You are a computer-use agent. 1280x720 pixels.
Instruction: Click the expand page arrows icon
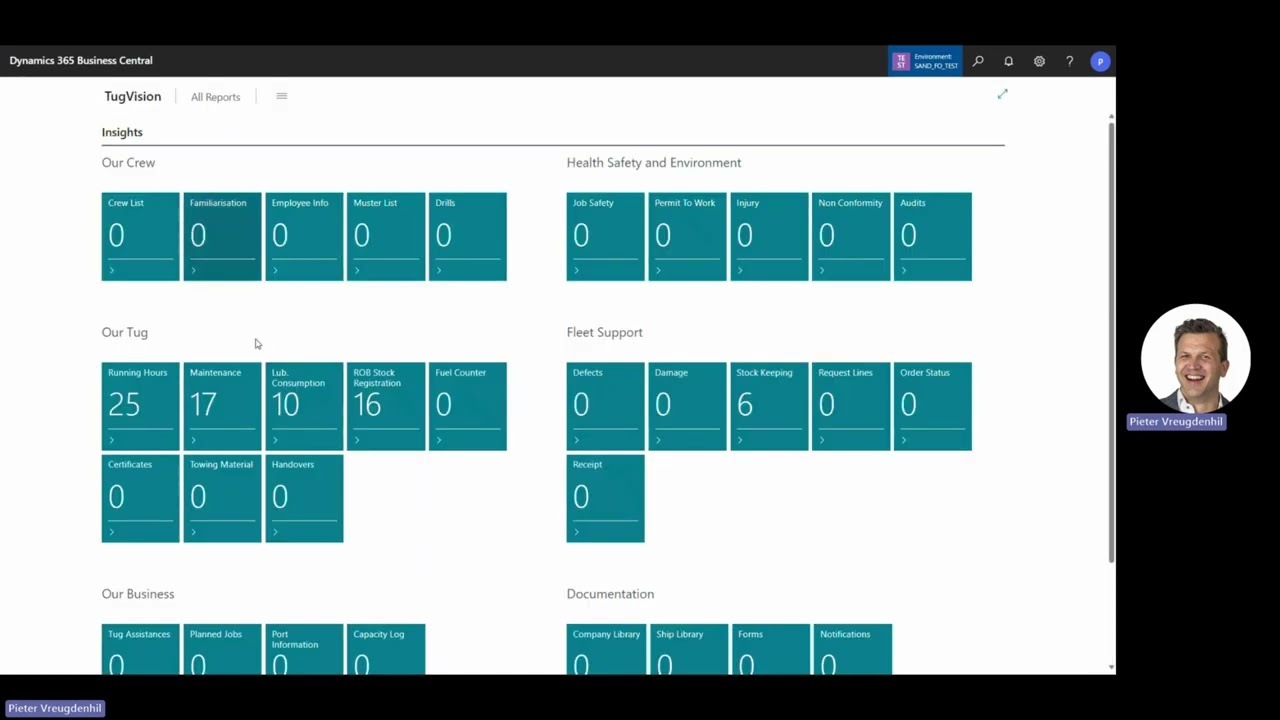point(1002,94)
